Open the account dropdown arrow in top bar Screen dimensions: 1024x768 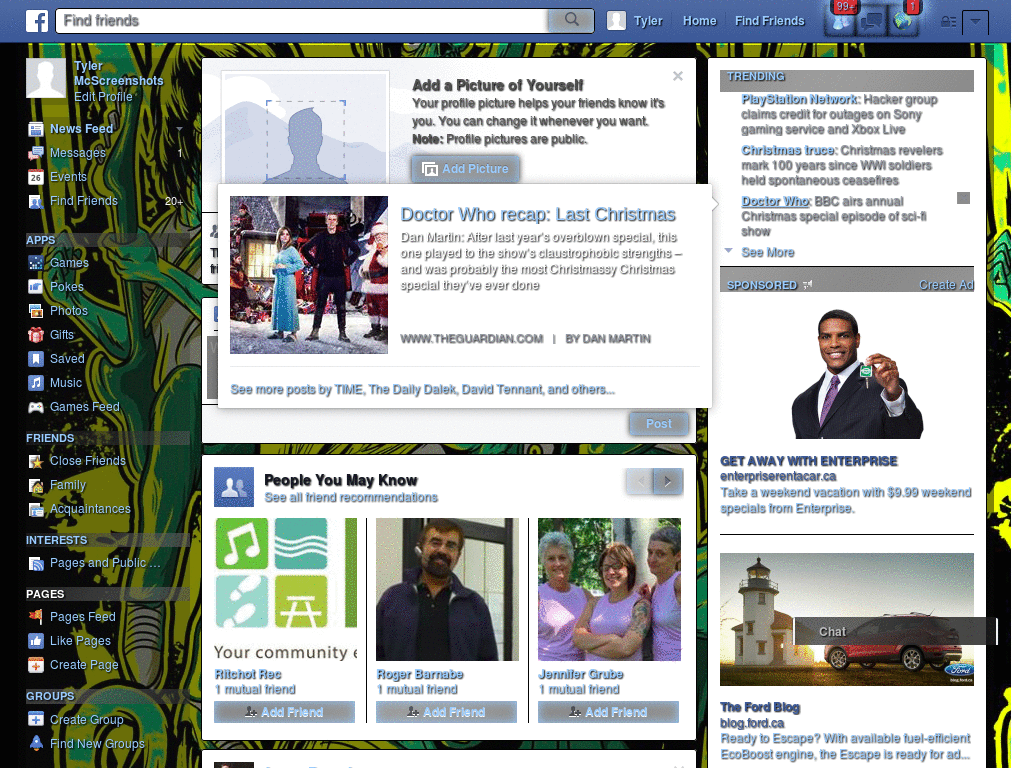pyautogui.click(x=976, y=22)
